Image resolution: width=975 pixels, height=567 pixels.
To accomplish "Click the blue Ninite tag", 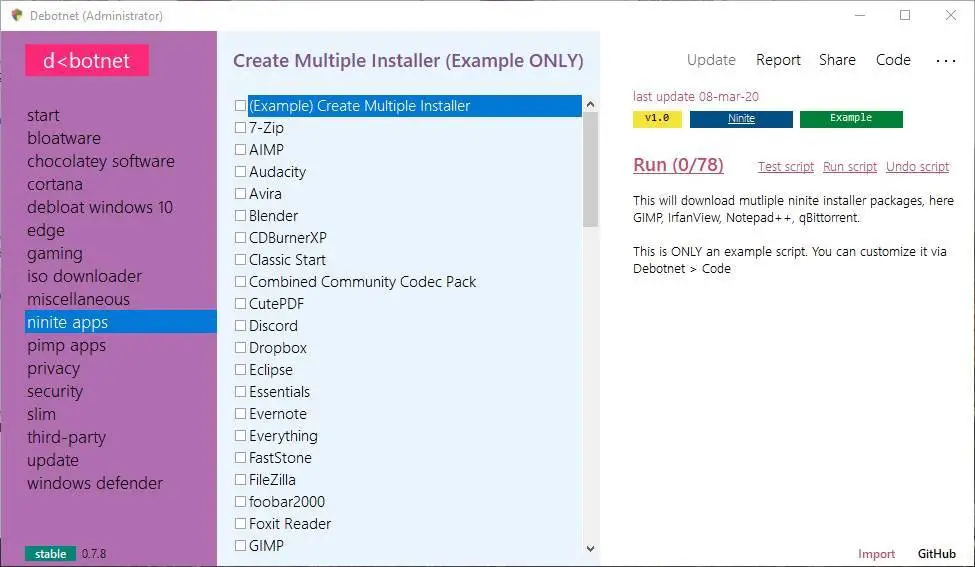I will [x=741, y=119].
